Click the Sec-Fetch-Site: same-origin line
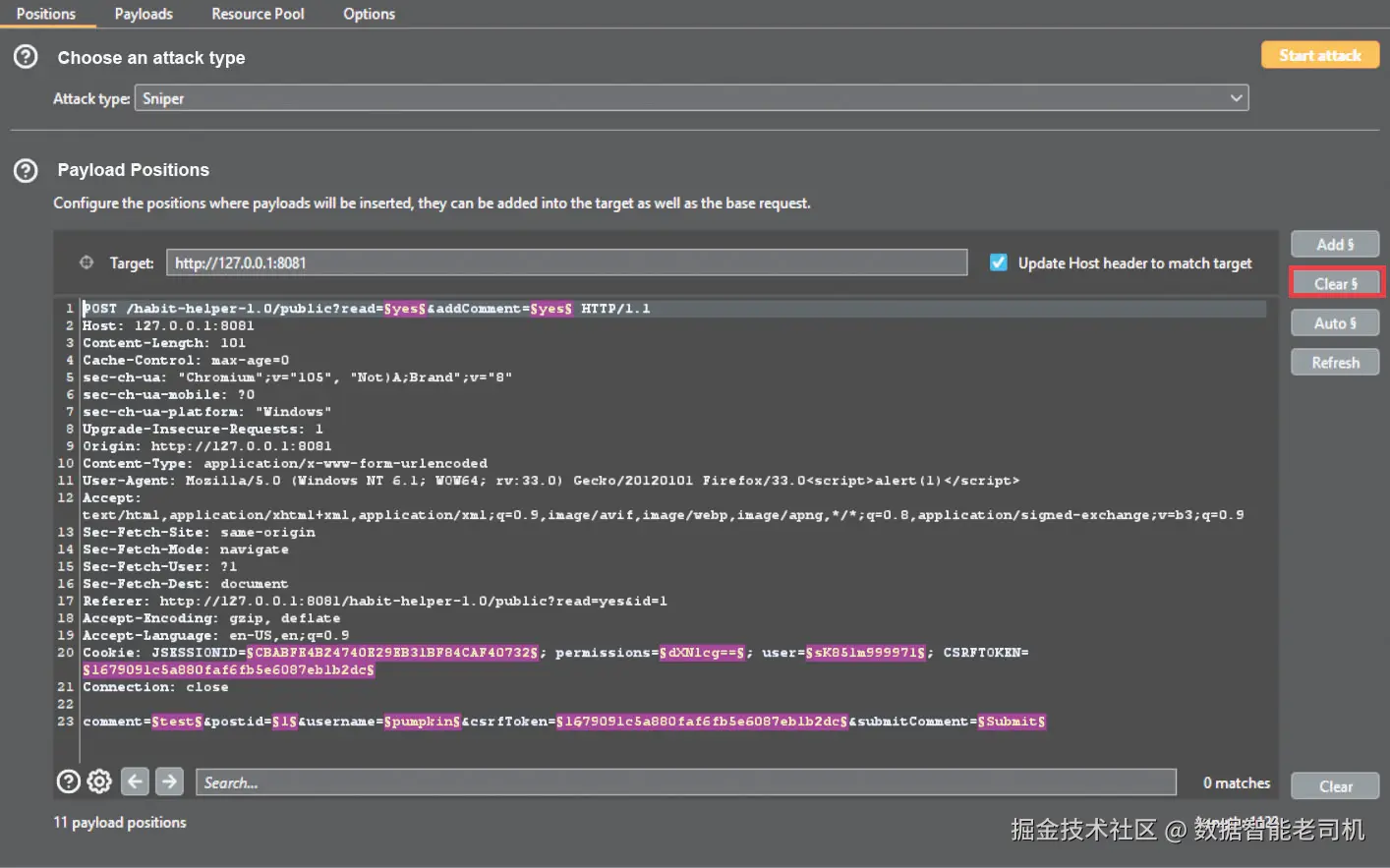The width and height of the screenshot is (1390, 868). (x=199, y=532)
